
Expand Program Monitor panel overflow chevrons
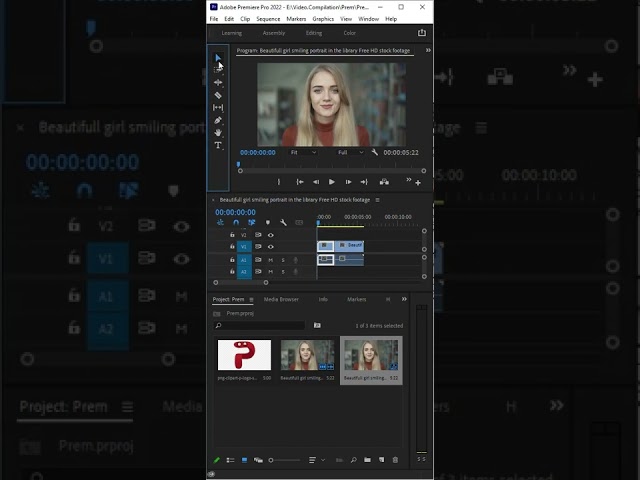tap(428, 50)
